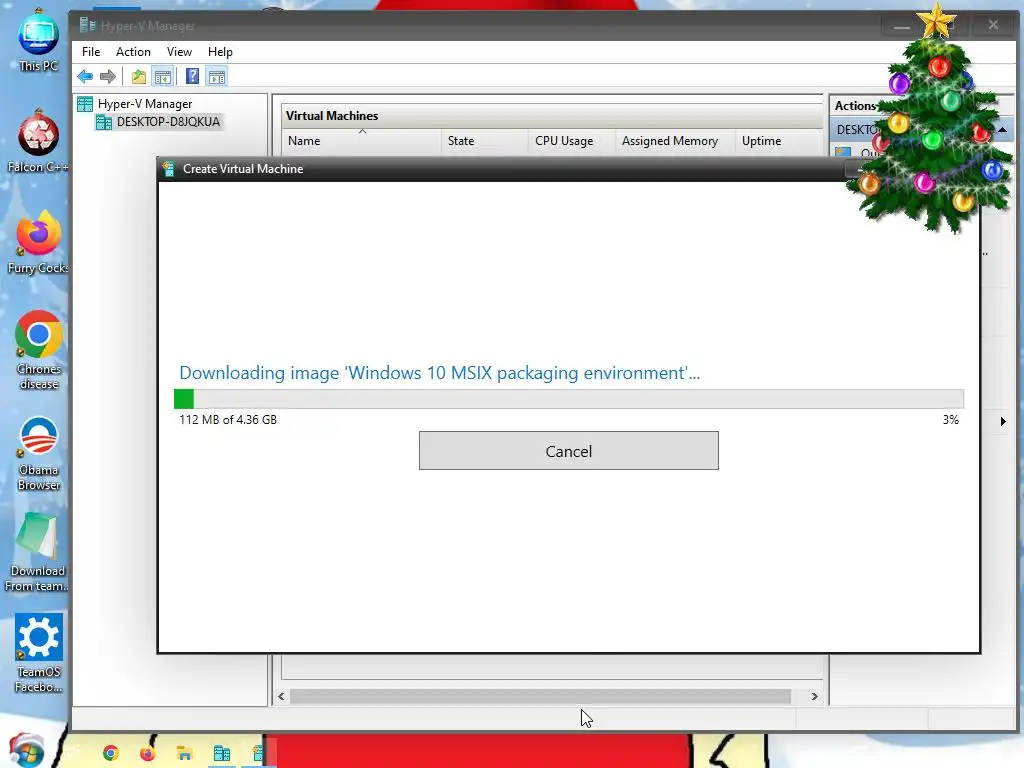
Task: Sort by Assigned Memory column header
Action: 675,141
